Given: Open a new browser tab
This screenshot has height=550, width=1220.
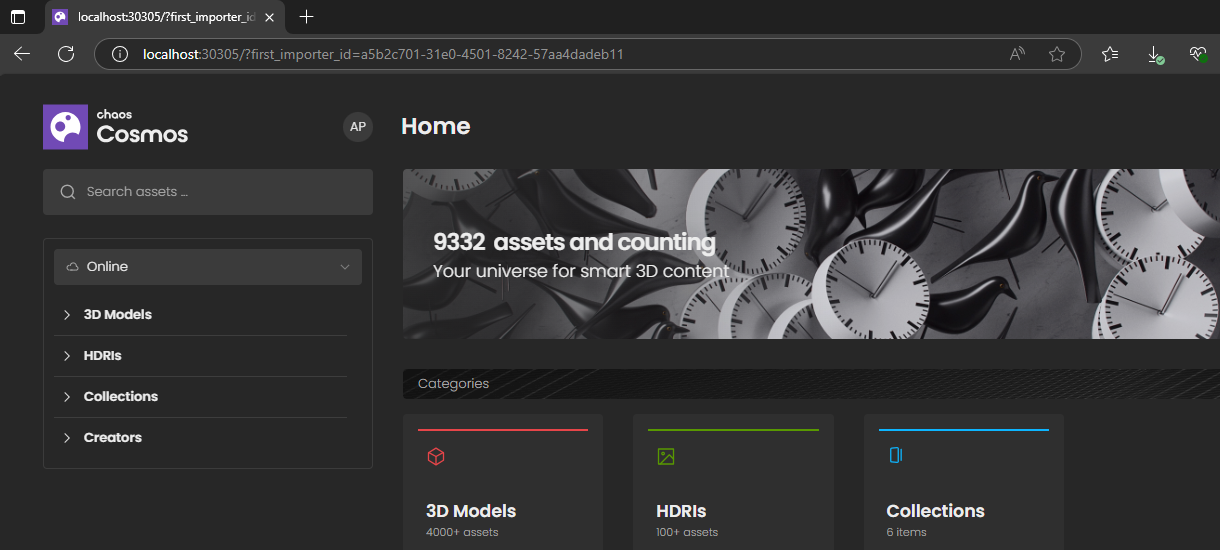Looking at the screenshot, I should pos(307,17).
